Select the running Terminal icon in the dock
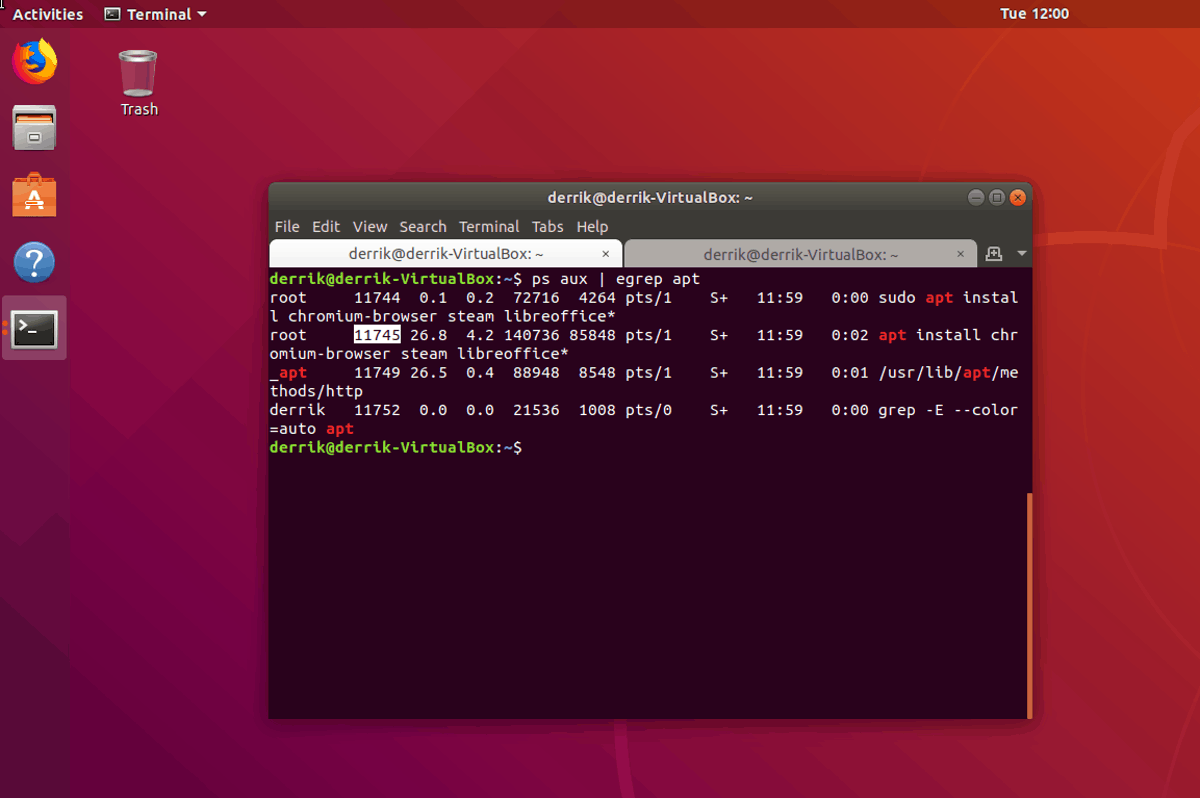 coord(33,329)
